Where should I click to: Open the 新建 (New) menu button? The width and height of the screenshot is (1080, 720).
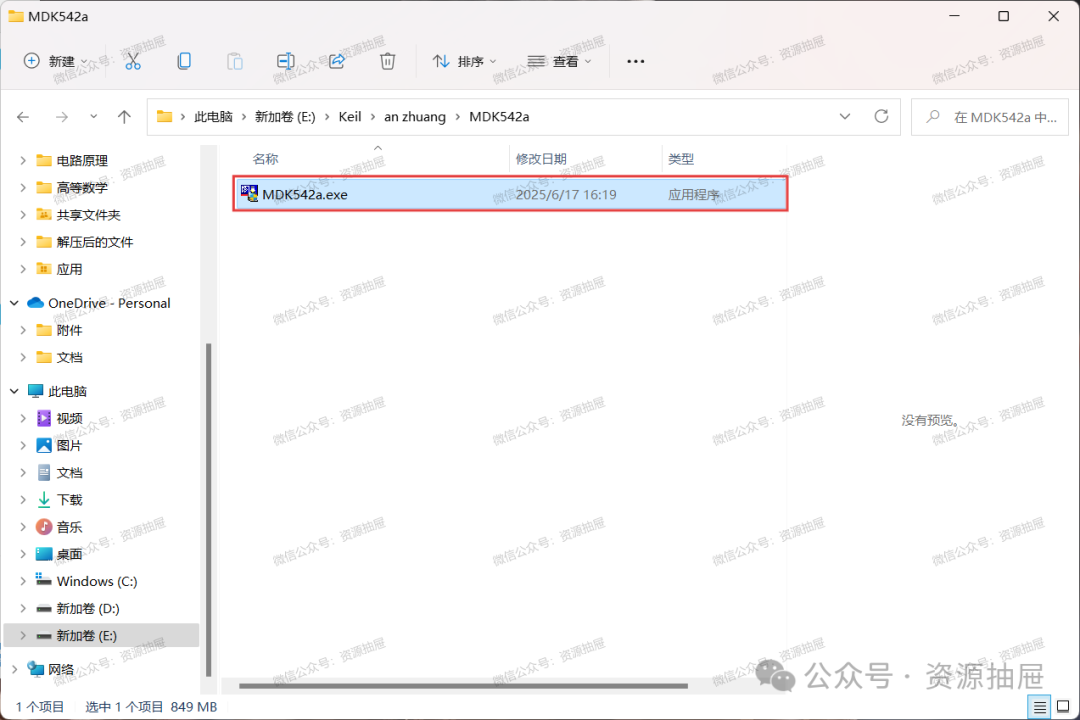55,61
